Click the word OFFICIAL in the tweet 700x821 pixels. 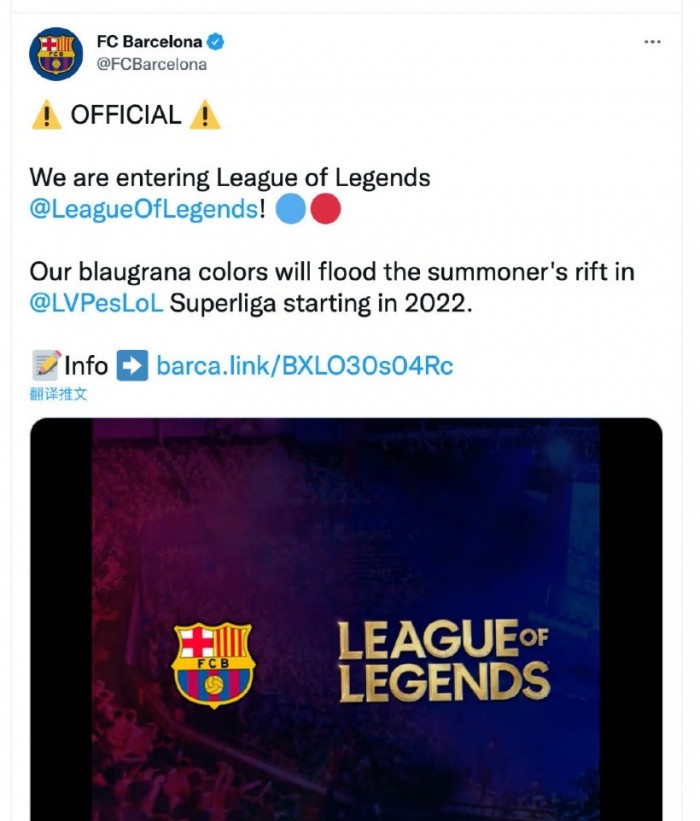[126, 115]
